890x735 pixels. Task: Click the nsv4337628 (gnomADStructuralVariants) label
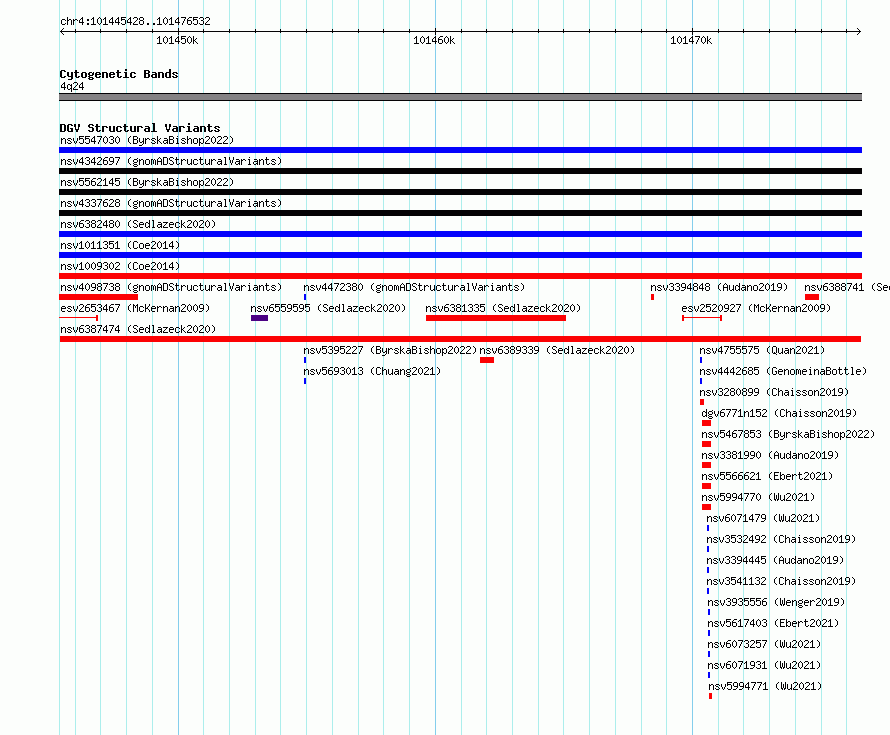click(171, 203)
